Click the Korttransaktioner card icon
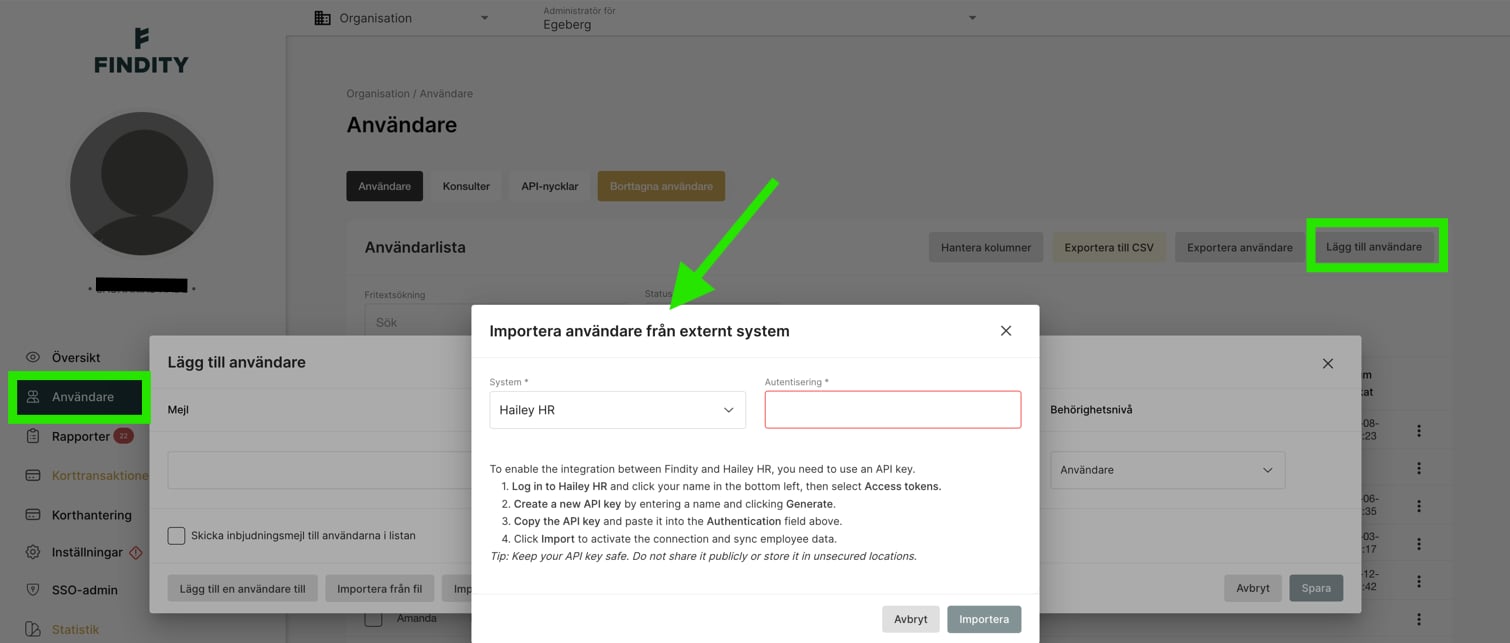Viewport: 1510px width, 643px height. 33,475
